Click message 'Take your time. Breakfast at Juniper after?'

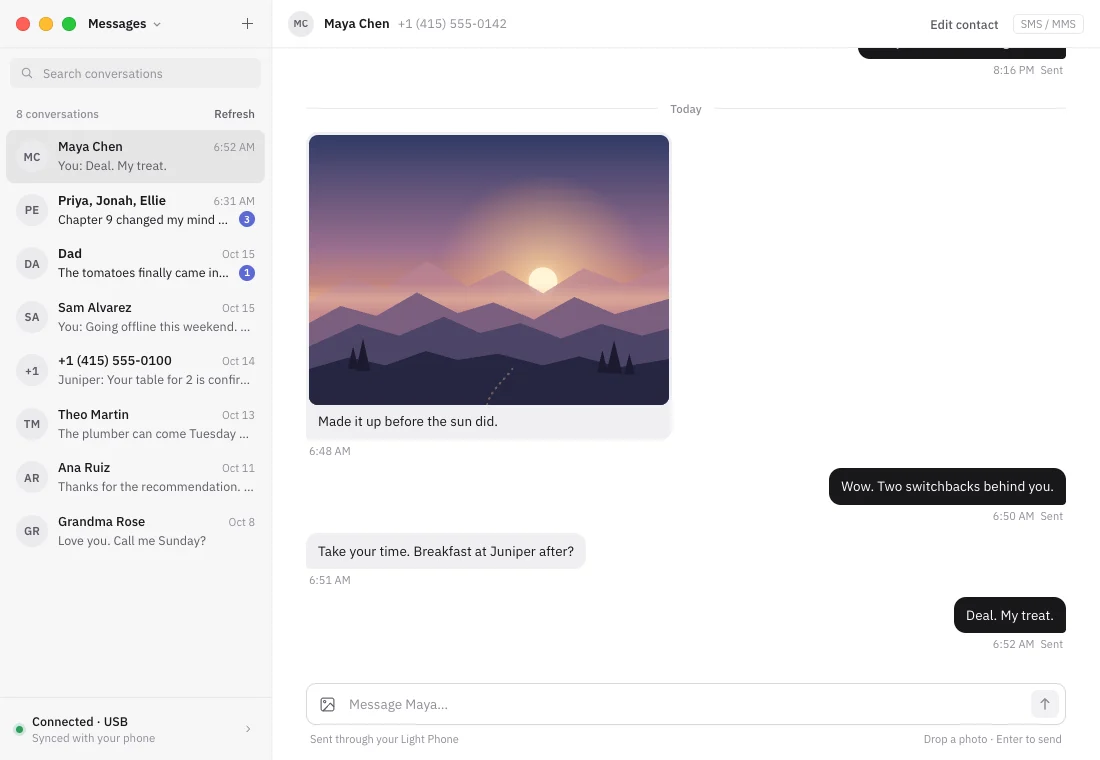coord(445,552)
